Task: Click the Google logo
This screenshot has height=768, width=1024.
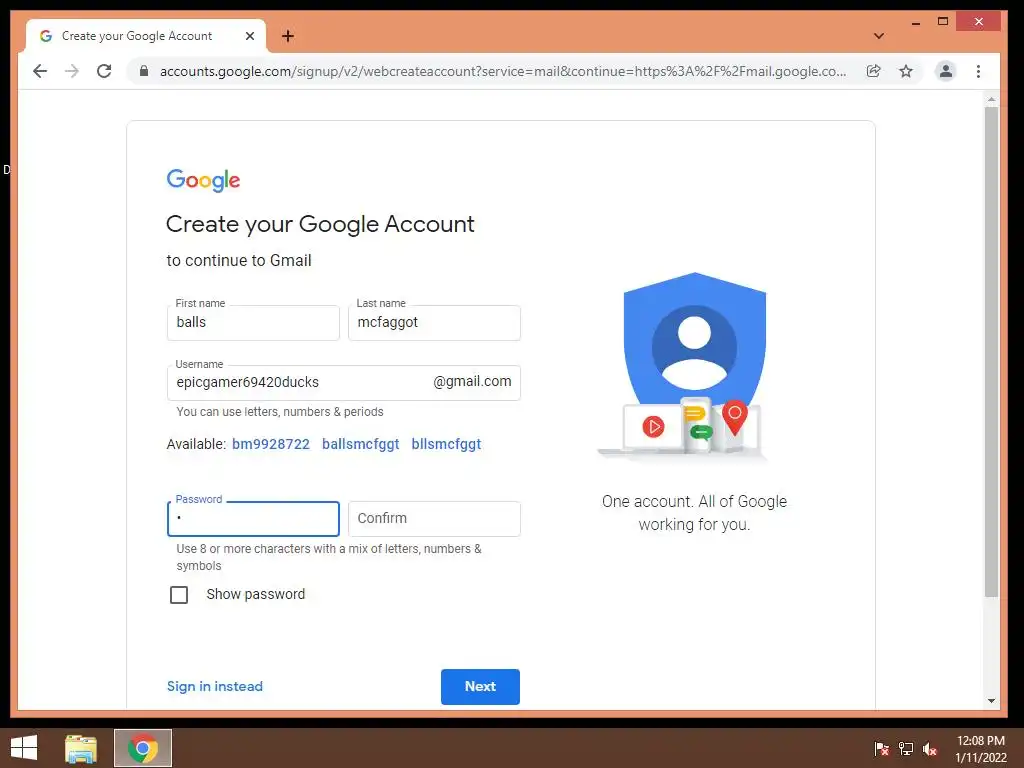Action: pyautogui.click(x=203, y=180)
